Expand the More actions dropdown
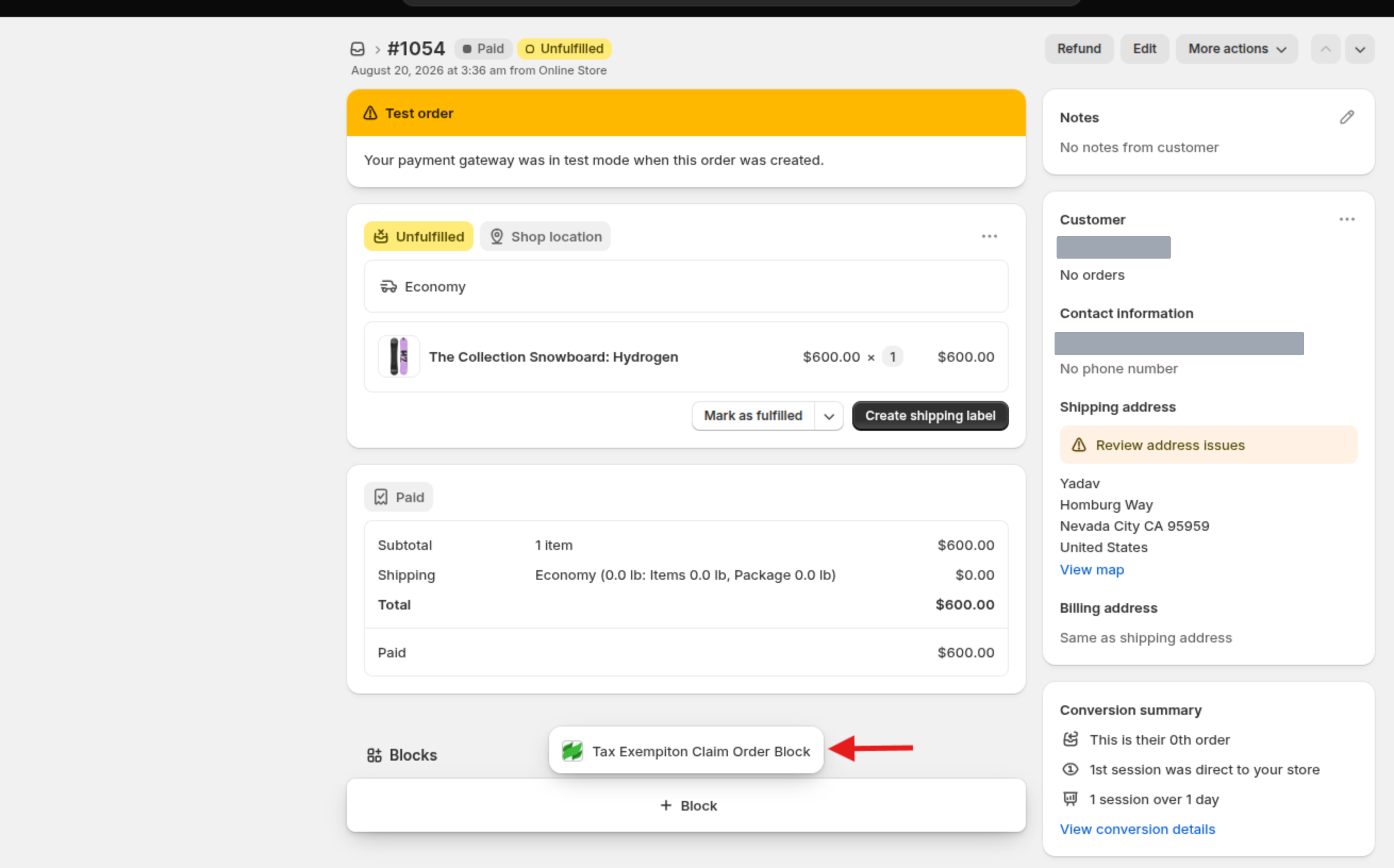 click(1237, 49)
